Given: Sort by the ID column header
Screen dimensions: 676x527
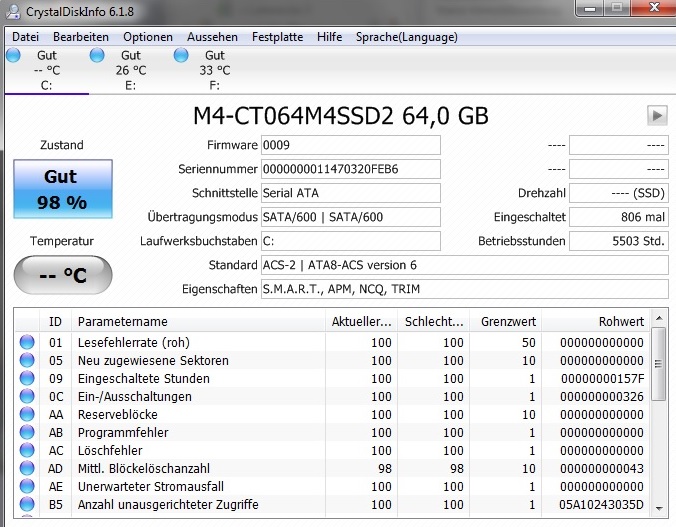Looking at the screenshot, I should coord(55,322).
